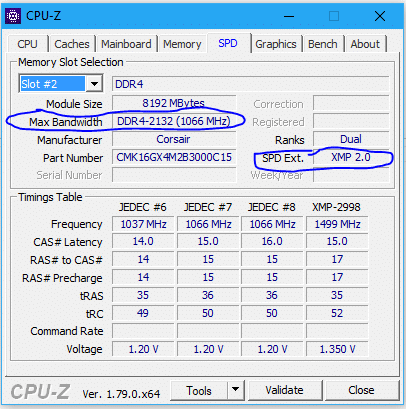Click the XMP-2998 tRC value 52
This screenshot has height=409, width=406.
pyautogui.click(x=337, y=313)
